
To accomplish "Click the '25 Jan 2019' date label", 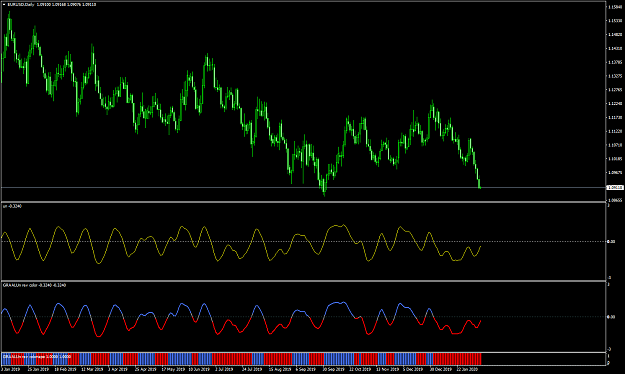I will [38, 369].
